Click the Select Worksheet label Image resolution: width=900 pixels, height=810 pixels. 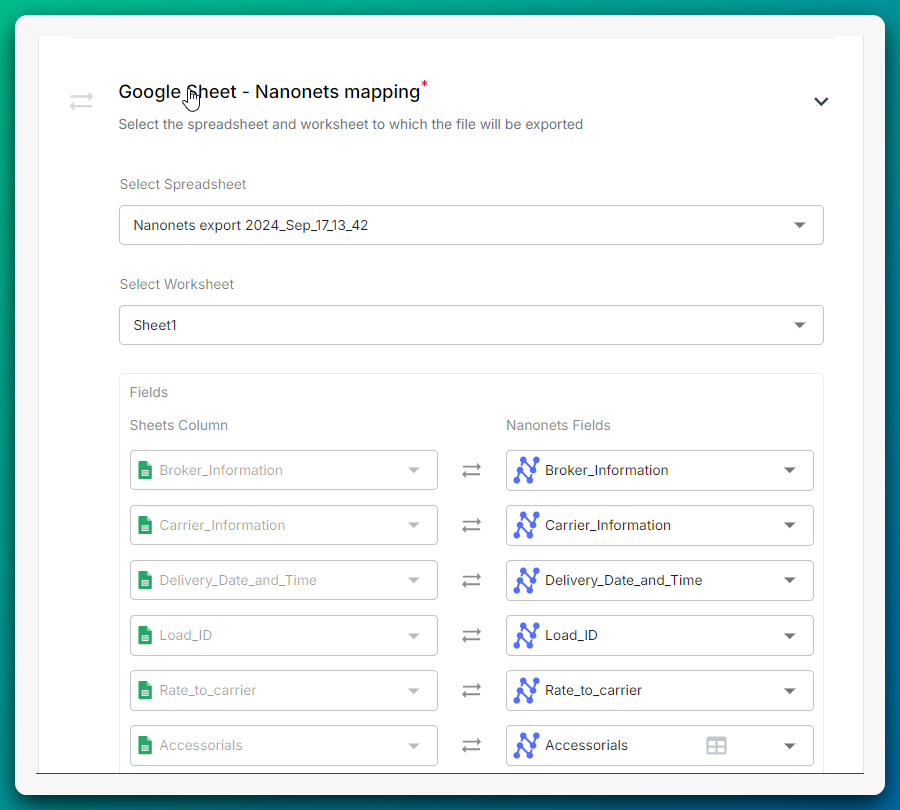coord(177,284)
